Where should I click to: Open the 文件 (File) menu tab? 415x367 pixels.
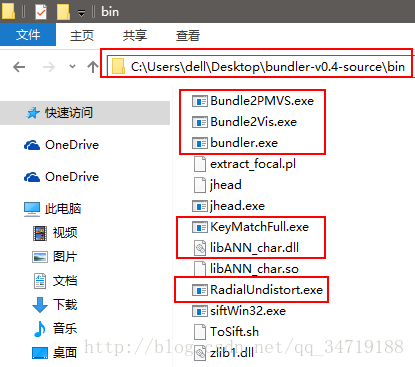[28, 35]
